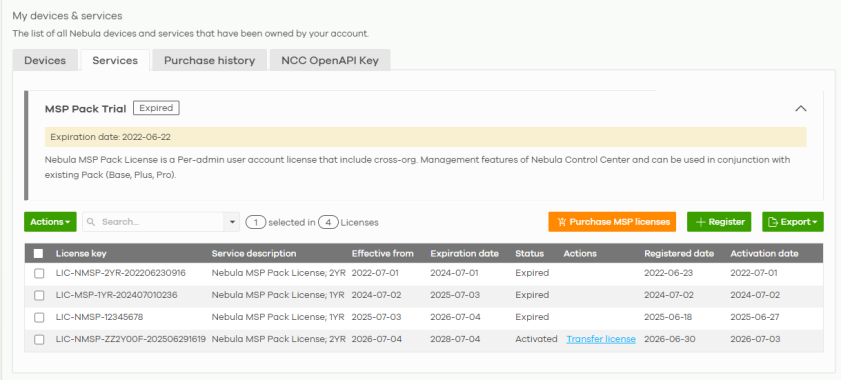Click the Transfer license link
This screenshot has height=380, width=841.
[601, 339]
